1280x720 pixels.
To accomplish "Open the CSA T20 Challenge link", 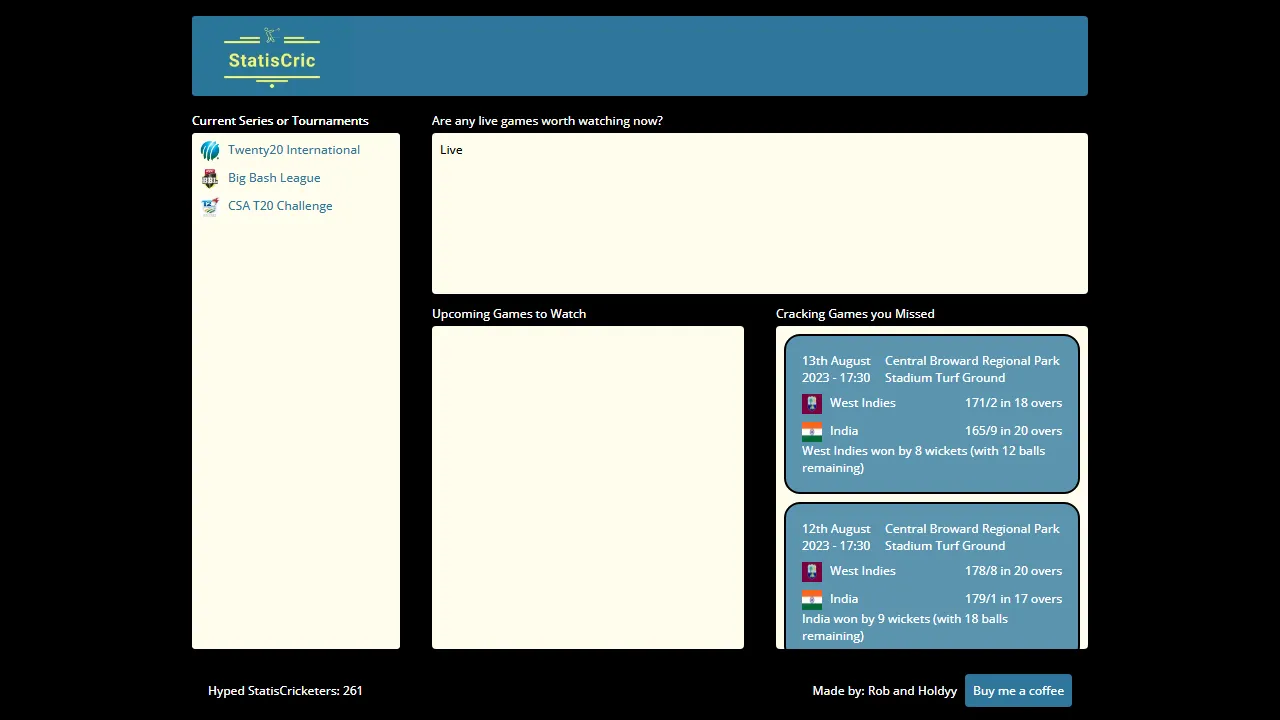I will coord(280,206).
